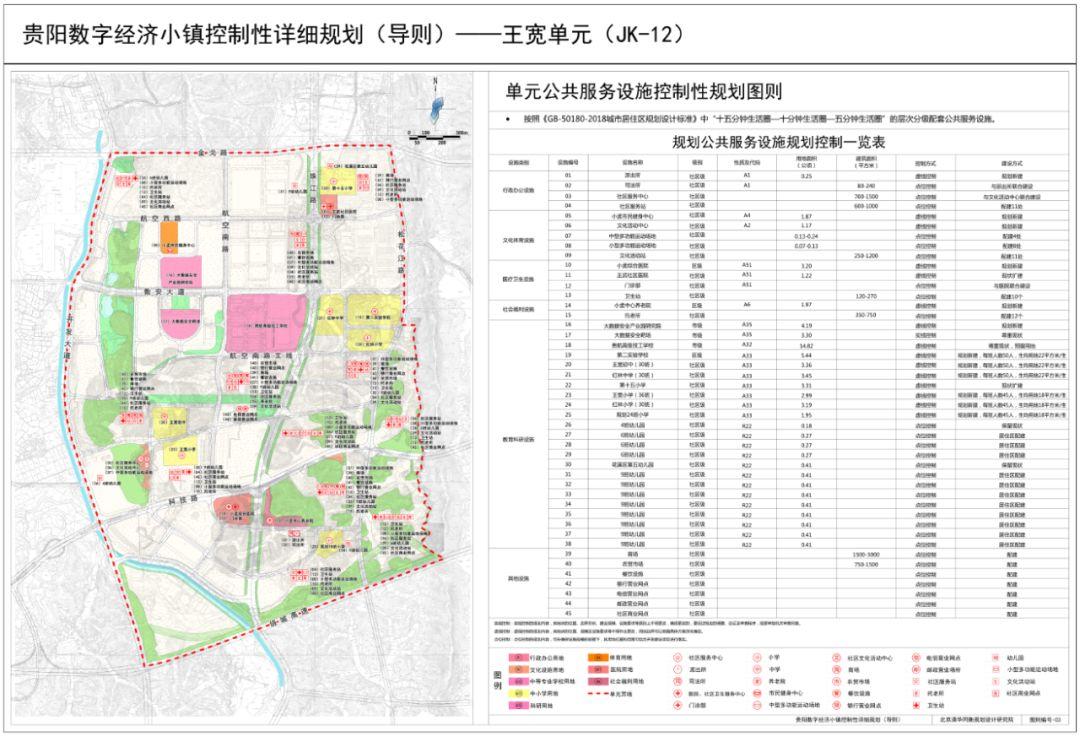Select the 文化设施用地 color swatch
Viewport: 1080px width, 742px height.
tap(519, 669)
